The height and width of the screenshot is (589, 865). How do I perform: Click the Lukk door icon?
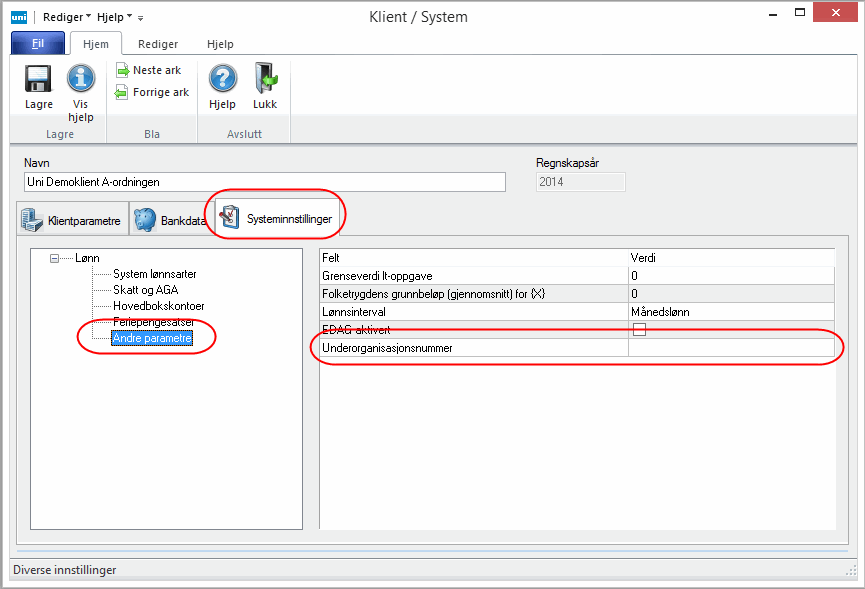(265, 79)
